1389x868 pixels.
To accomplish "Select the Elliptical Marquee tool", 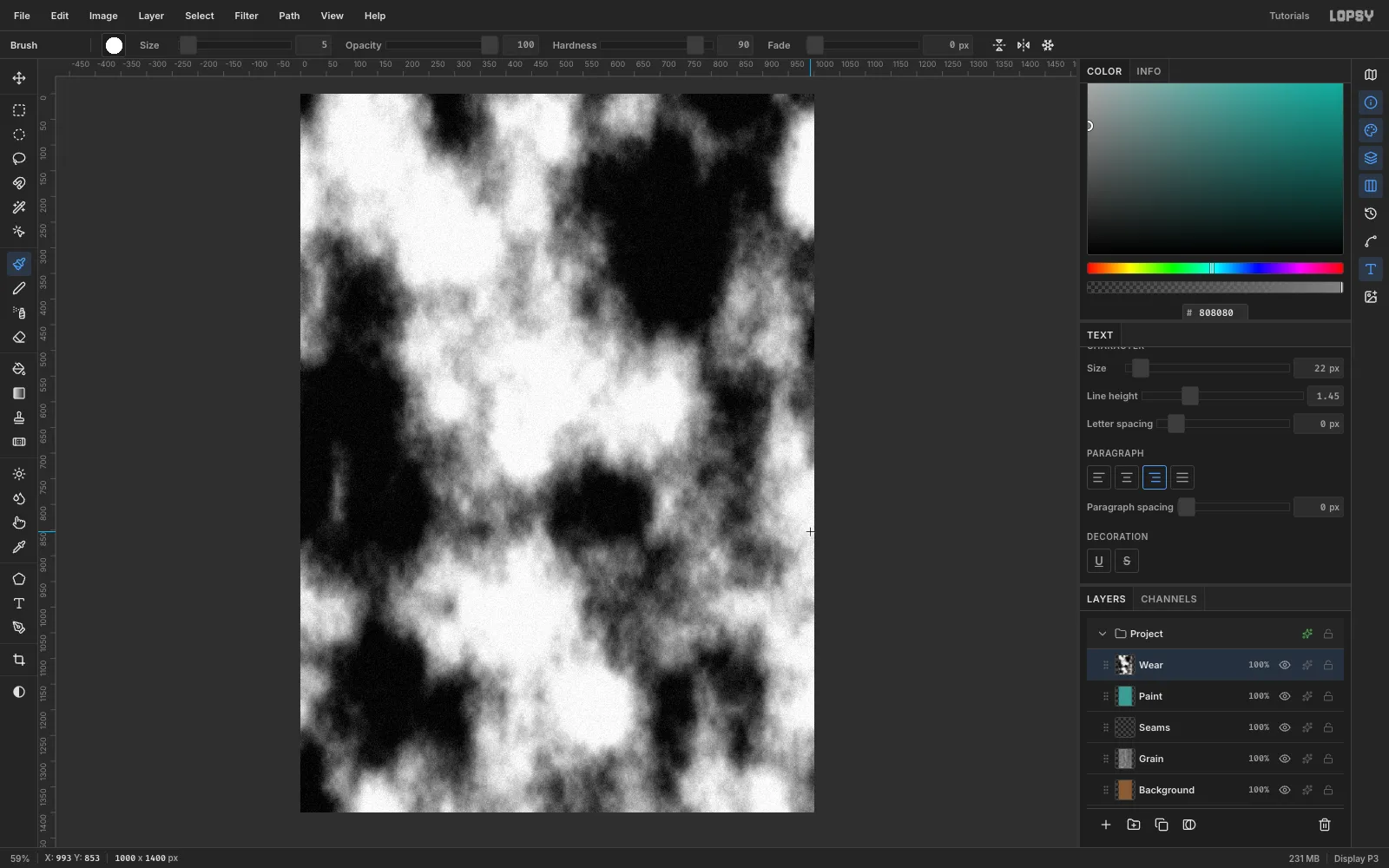I will click(19, 135).
